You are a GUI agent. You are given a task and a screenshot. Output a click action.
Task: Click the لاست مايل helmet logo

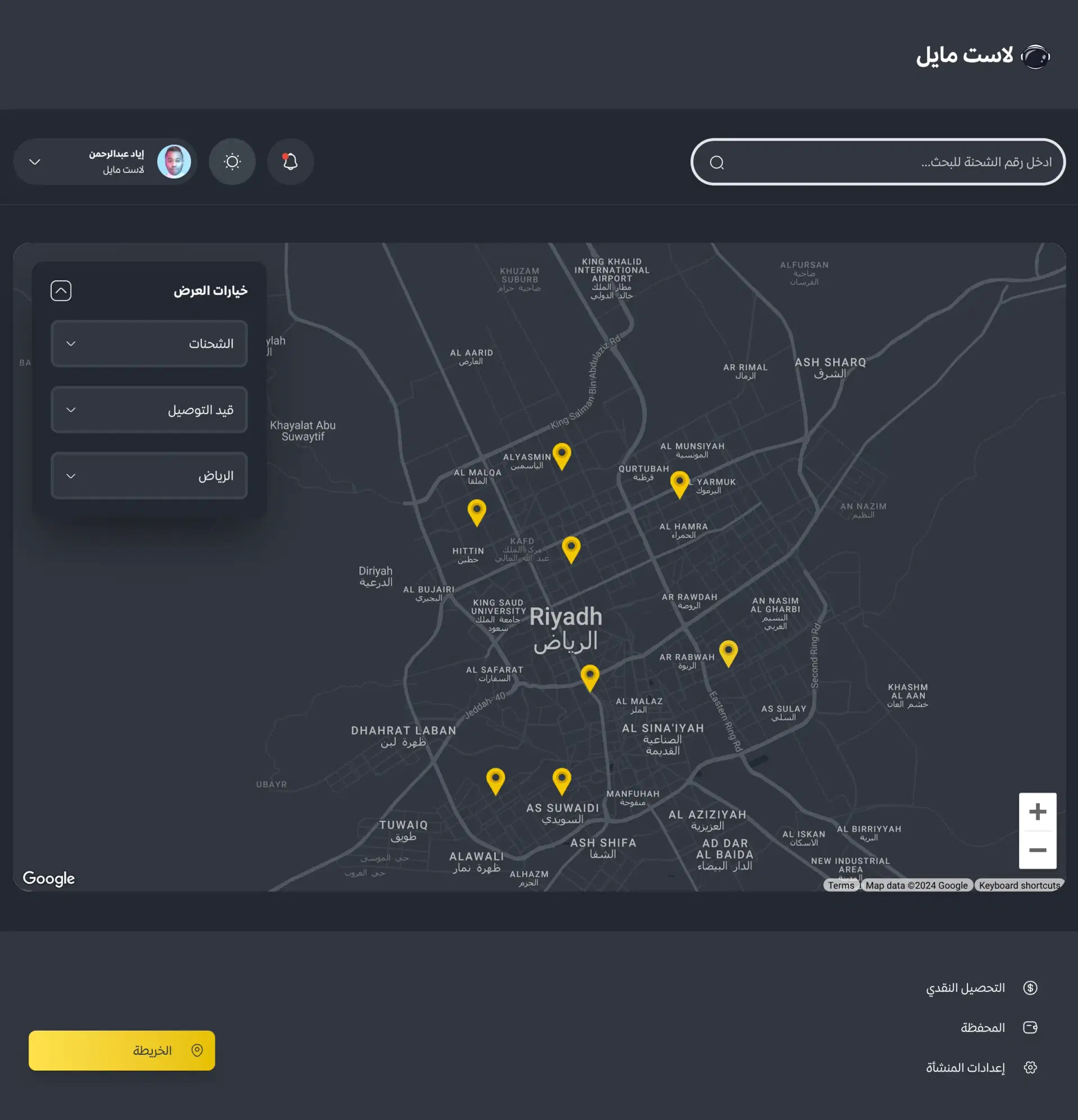(x=1035, y=57)
